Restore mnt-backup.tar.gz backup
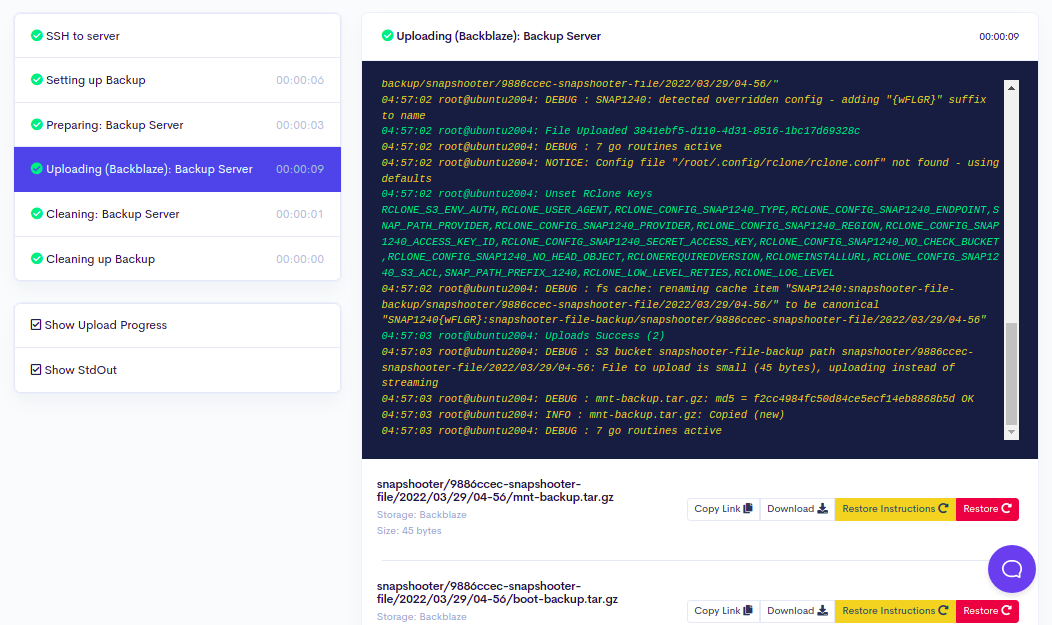The image size is (1052, 625). point(987,509)
